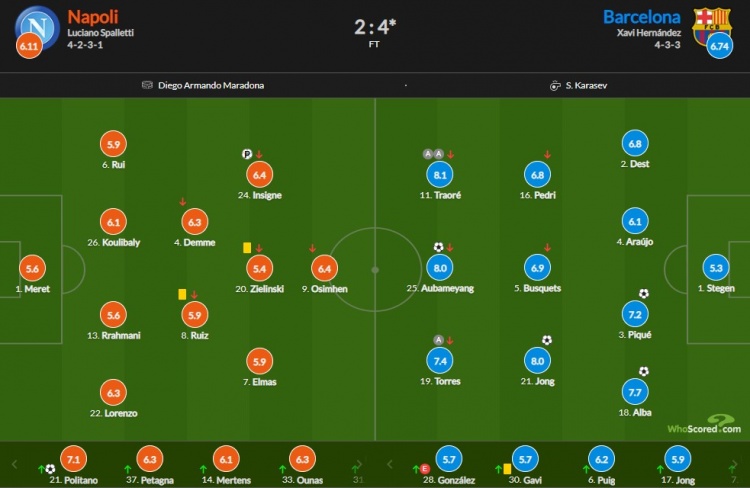Viewport: 750px width, 488px height.
Task: Click the stadium icon beside Diego Armando Maradona
Action: (x=147, y=85)
